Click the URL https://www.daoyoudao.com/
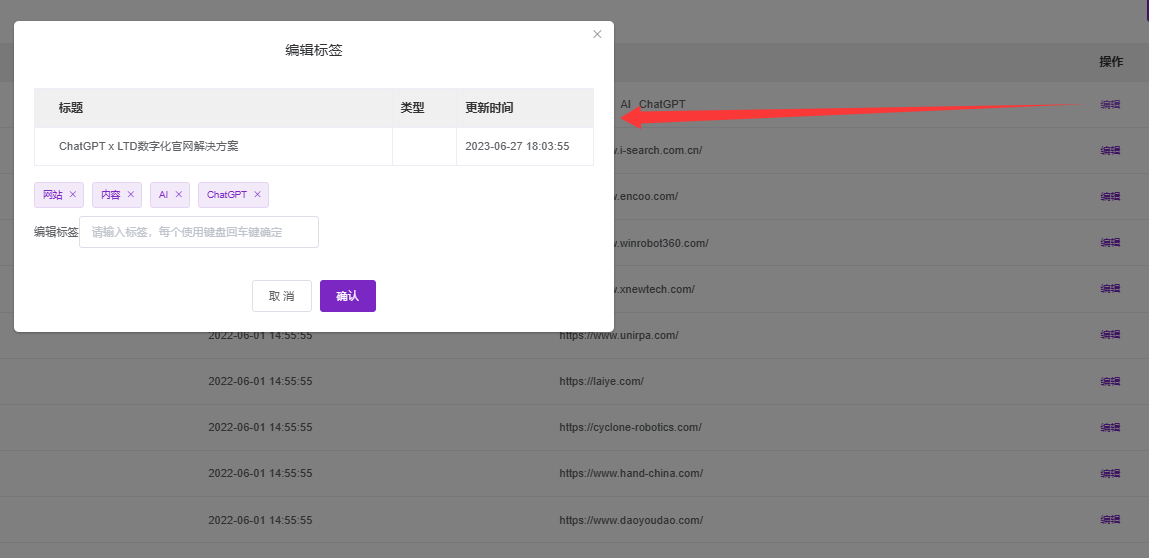Screen dimensions: 1149x558 point(631,520)
